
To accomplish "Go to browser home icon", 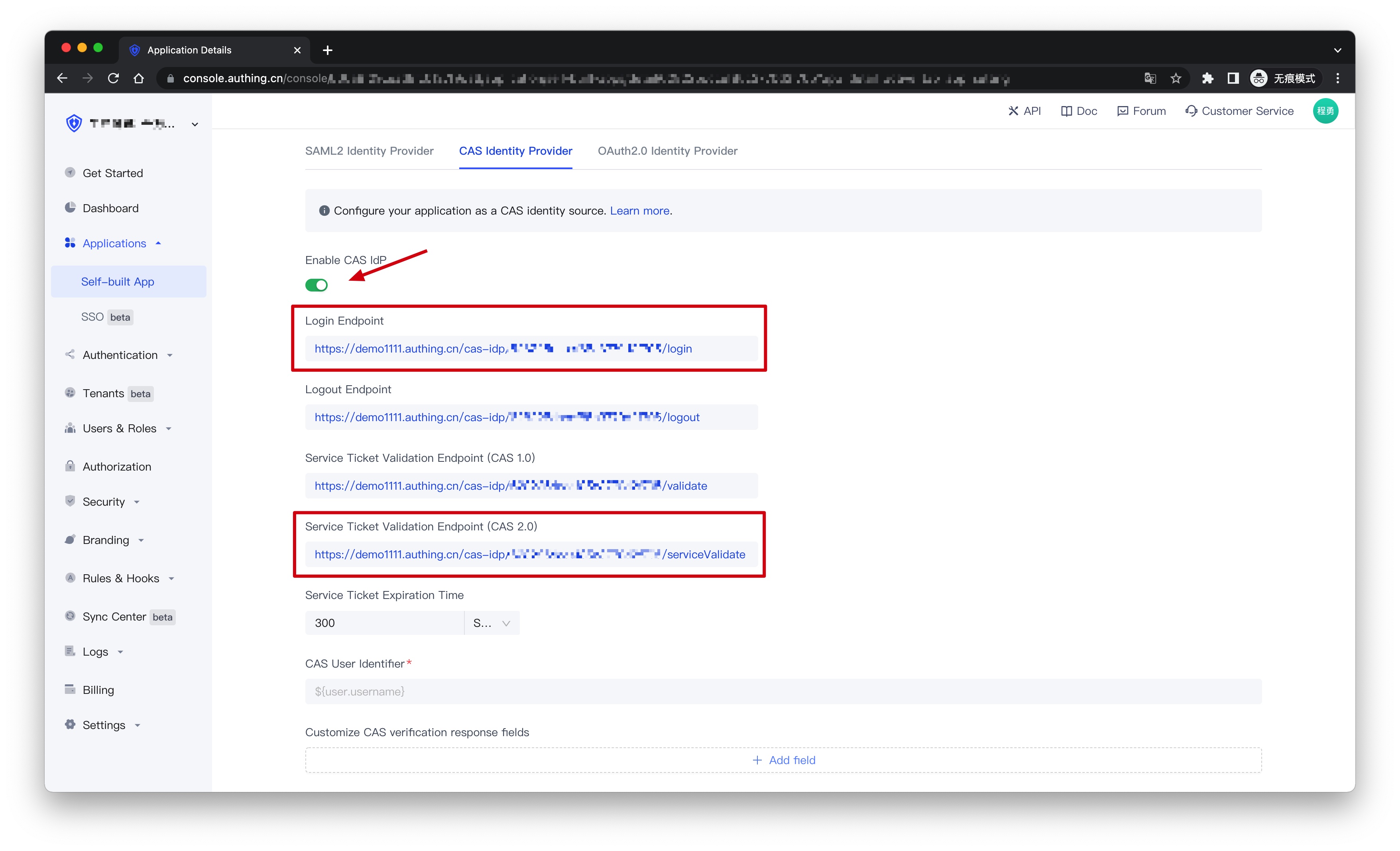I will pyautogui.click(x=139, y=79).
